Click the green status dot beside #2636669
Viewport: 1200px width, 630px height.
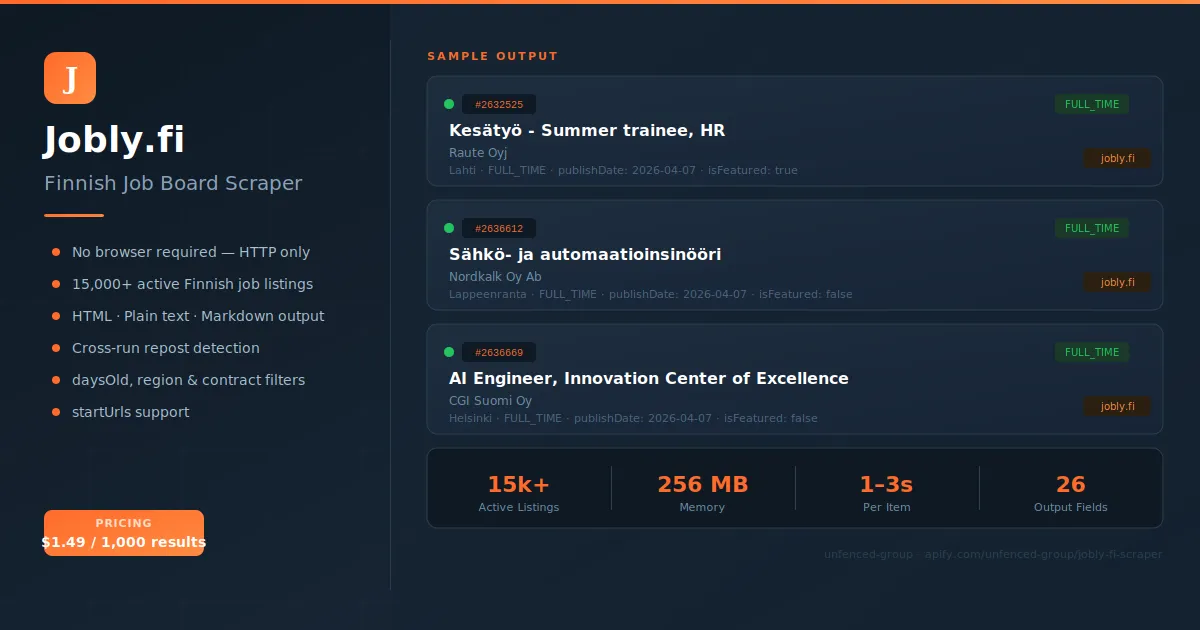tap(449, 352)
